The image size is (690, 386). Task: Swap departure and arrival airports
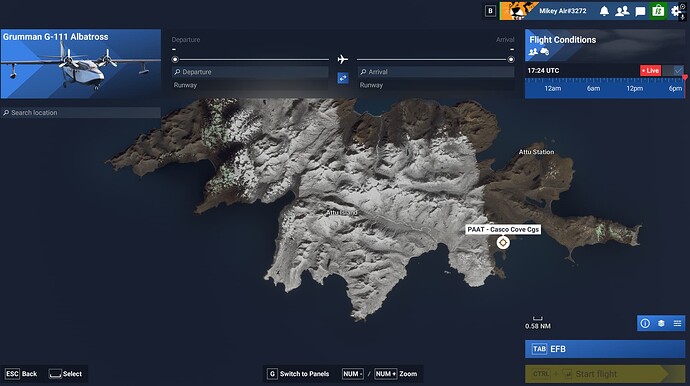coord(343,78)
